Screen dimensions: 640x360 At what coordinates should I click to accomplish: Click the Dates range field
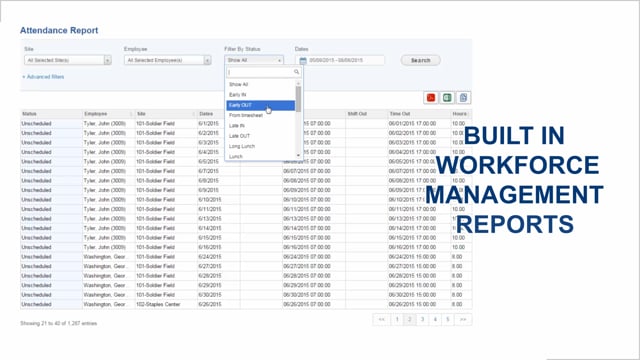(340, 60)
